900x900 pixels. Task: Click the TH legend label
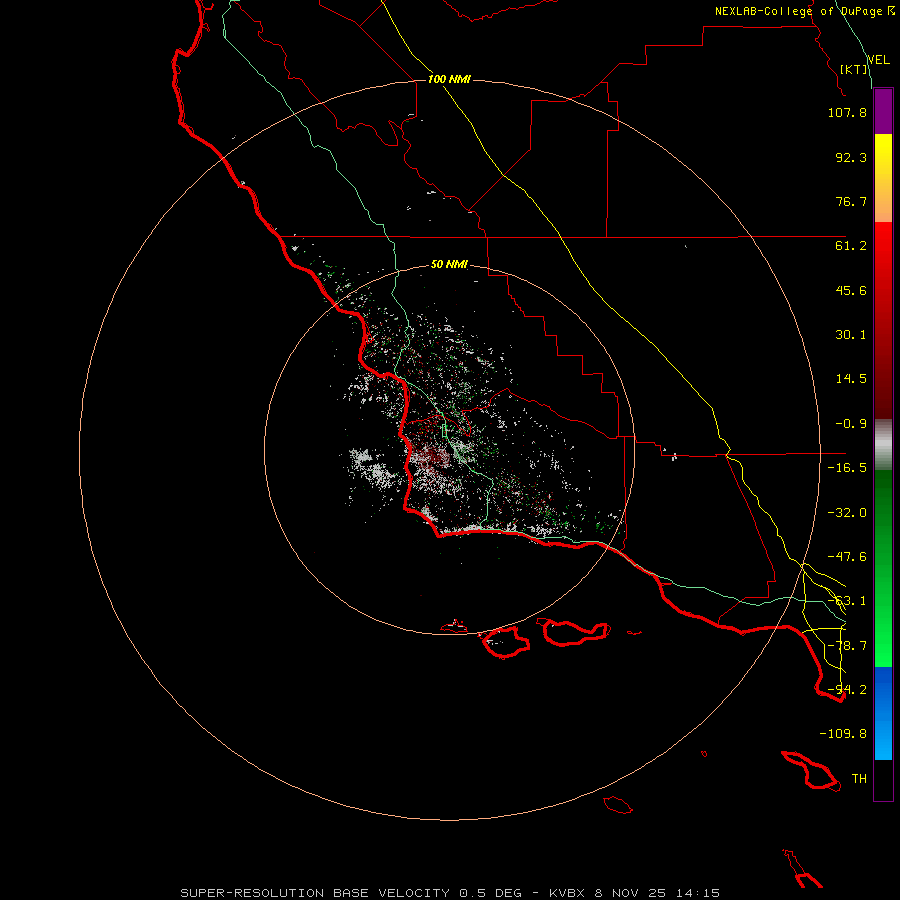[859, 779]
